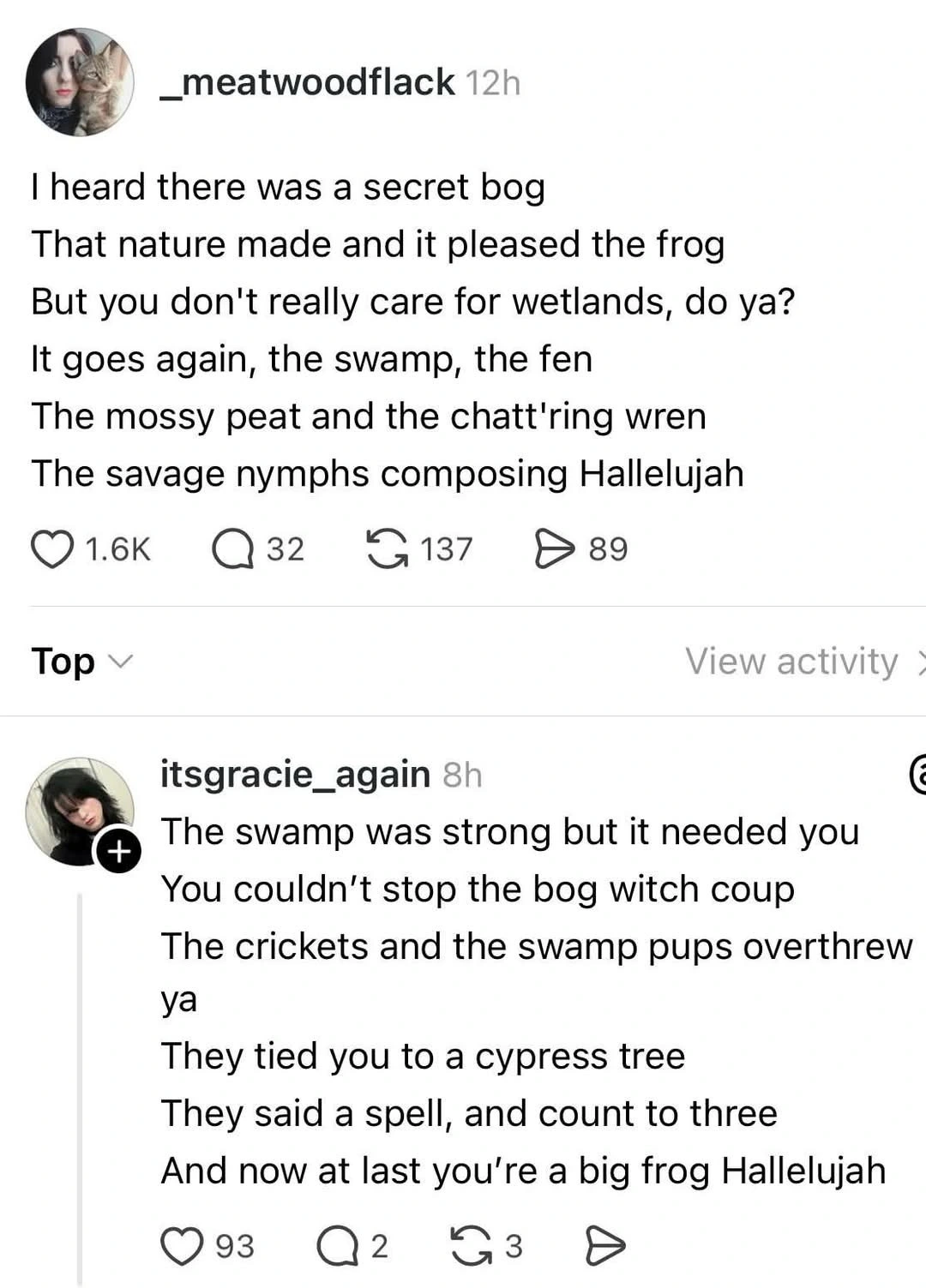Share the secret bog post
This screenshot has width=926, height=1288.
tap(553, 548)
